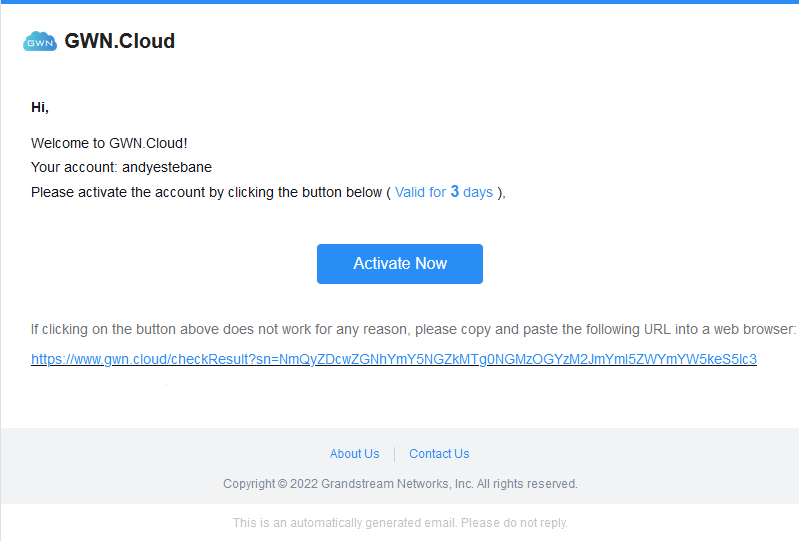
Task: Click the blue bar at top of email
Action: (x=400, y=2)
